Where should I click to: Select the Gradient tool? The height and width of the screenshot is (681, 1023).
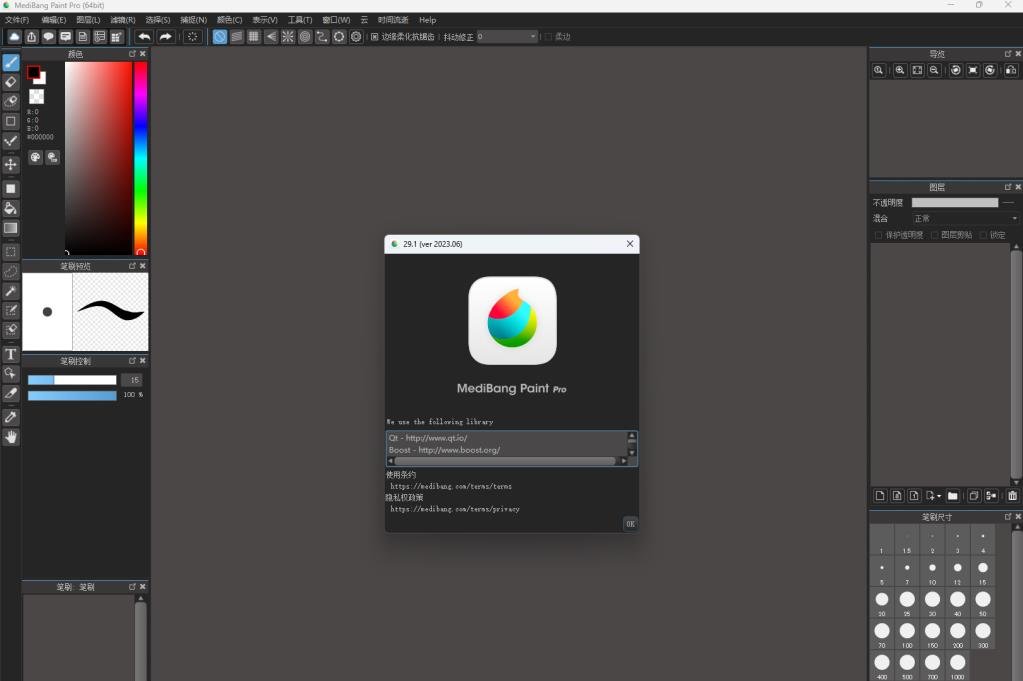[11, 228]
